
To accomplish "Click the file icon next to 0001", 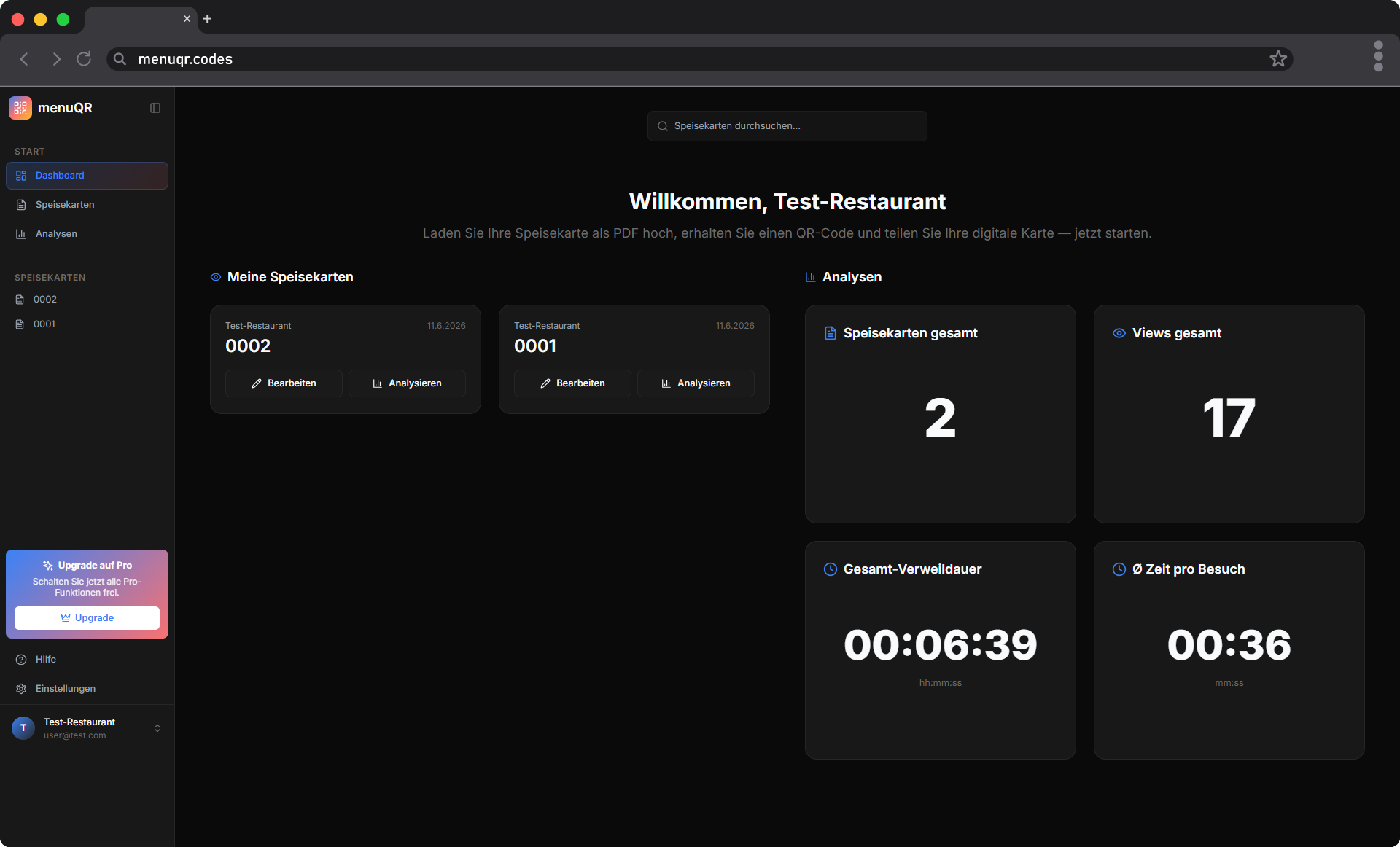I will pyautogui.click(x=20, y=324).
